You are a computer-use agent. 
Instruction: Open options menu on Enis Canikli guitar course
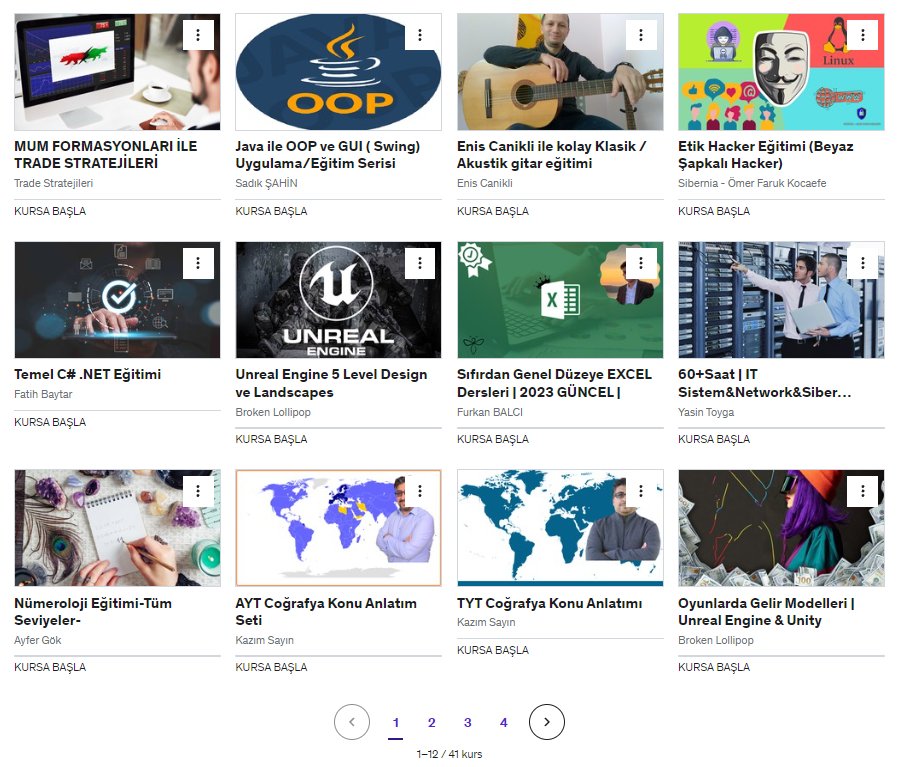(641, 35)
